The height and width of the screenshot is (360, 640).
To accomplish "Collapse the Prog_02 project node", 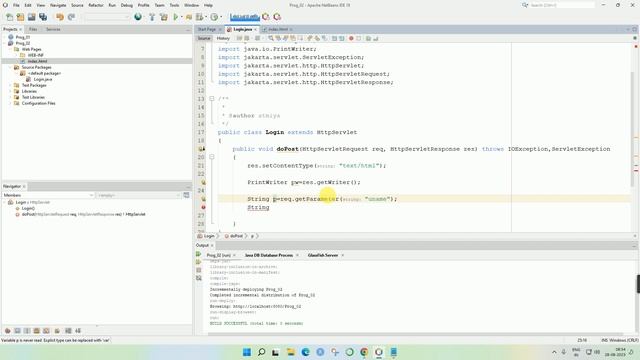I will (x=4, y=43).
